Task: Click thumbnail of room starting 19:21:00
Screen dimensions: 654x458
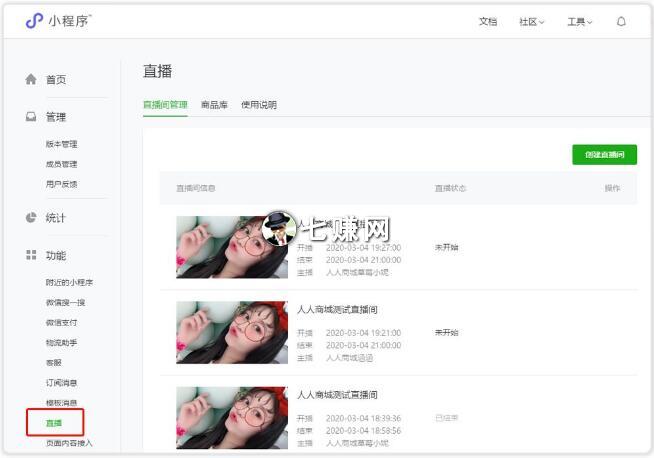Action: (x=232, y=332)
